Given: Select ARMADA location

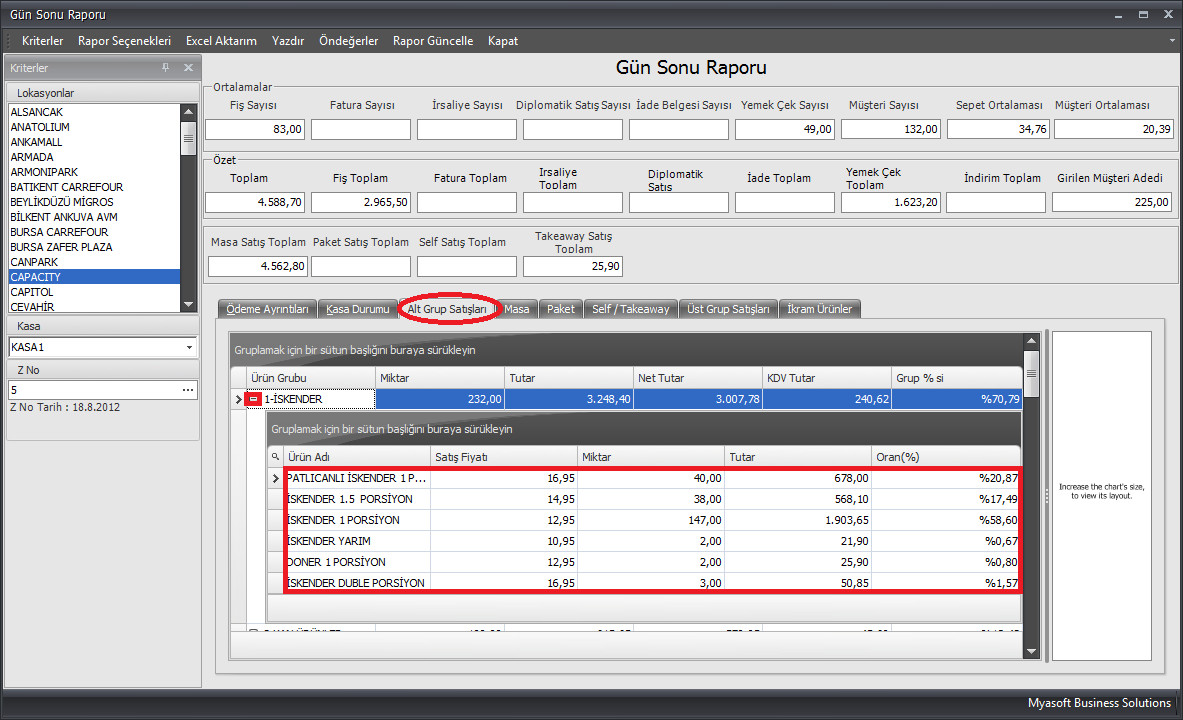Looking at the screenshot, I should [x=94, y=157].
